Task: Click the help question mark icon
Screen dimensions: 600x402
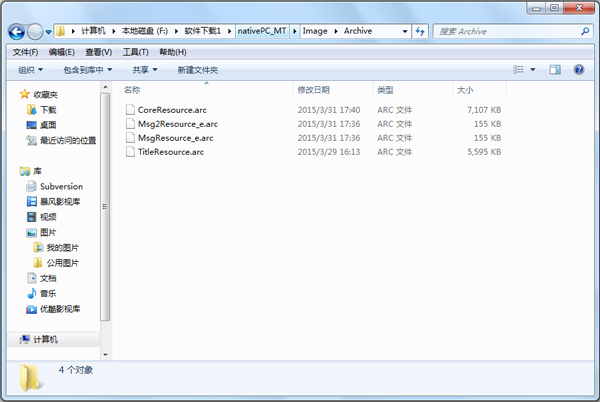Action: (x=581, y=70)
